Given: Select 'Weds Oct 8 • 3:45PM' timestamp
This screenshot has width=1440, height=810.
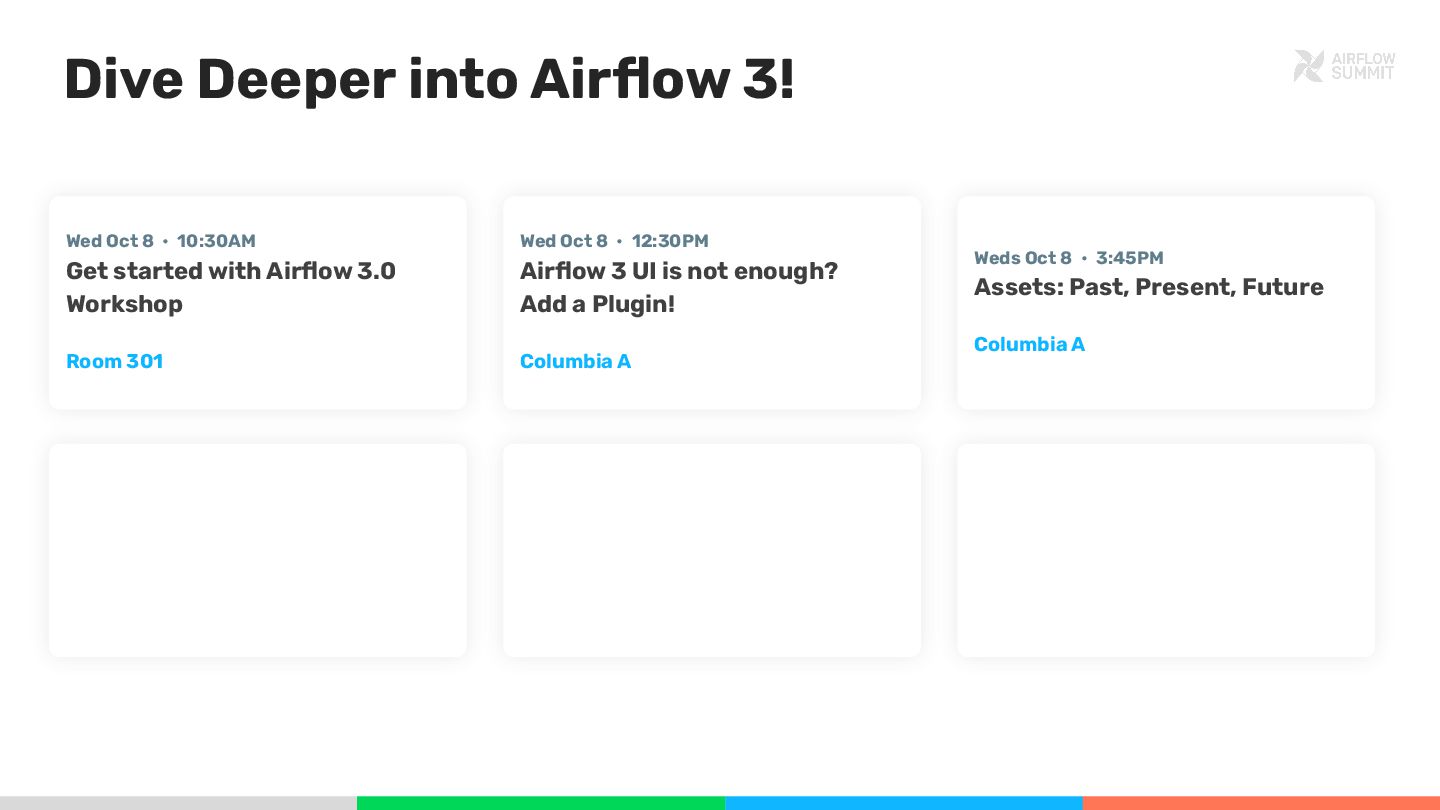Looking at the screenshot, I should coord(1068,258).
